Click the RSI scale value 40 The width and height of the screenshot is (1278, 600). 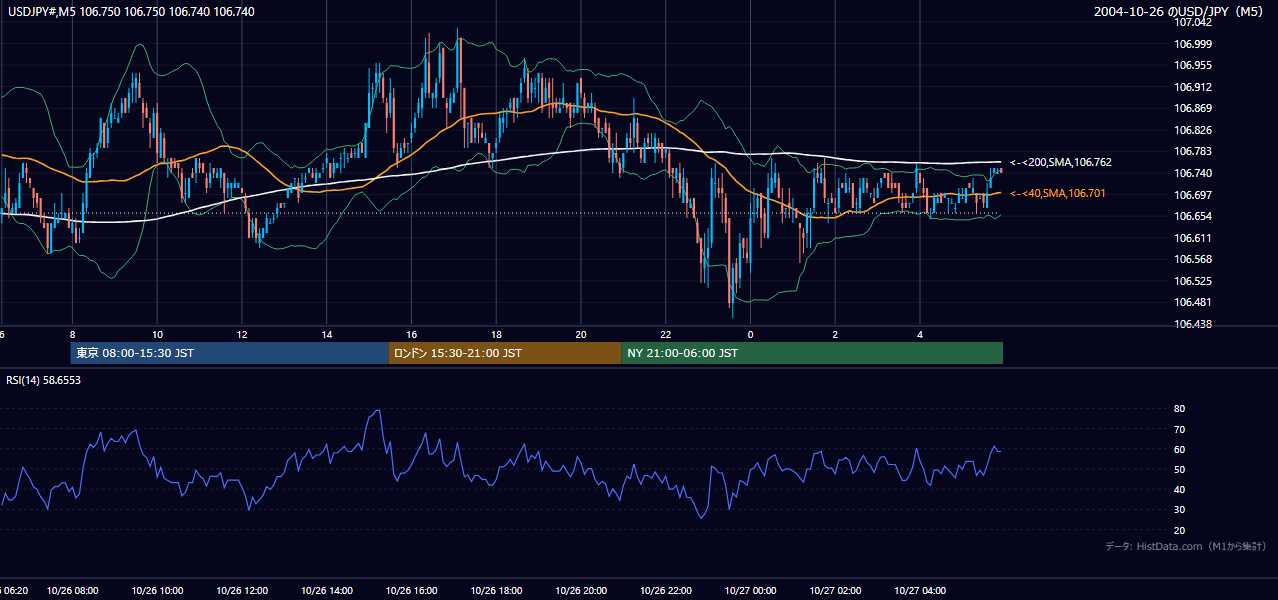click(1179, 490)
